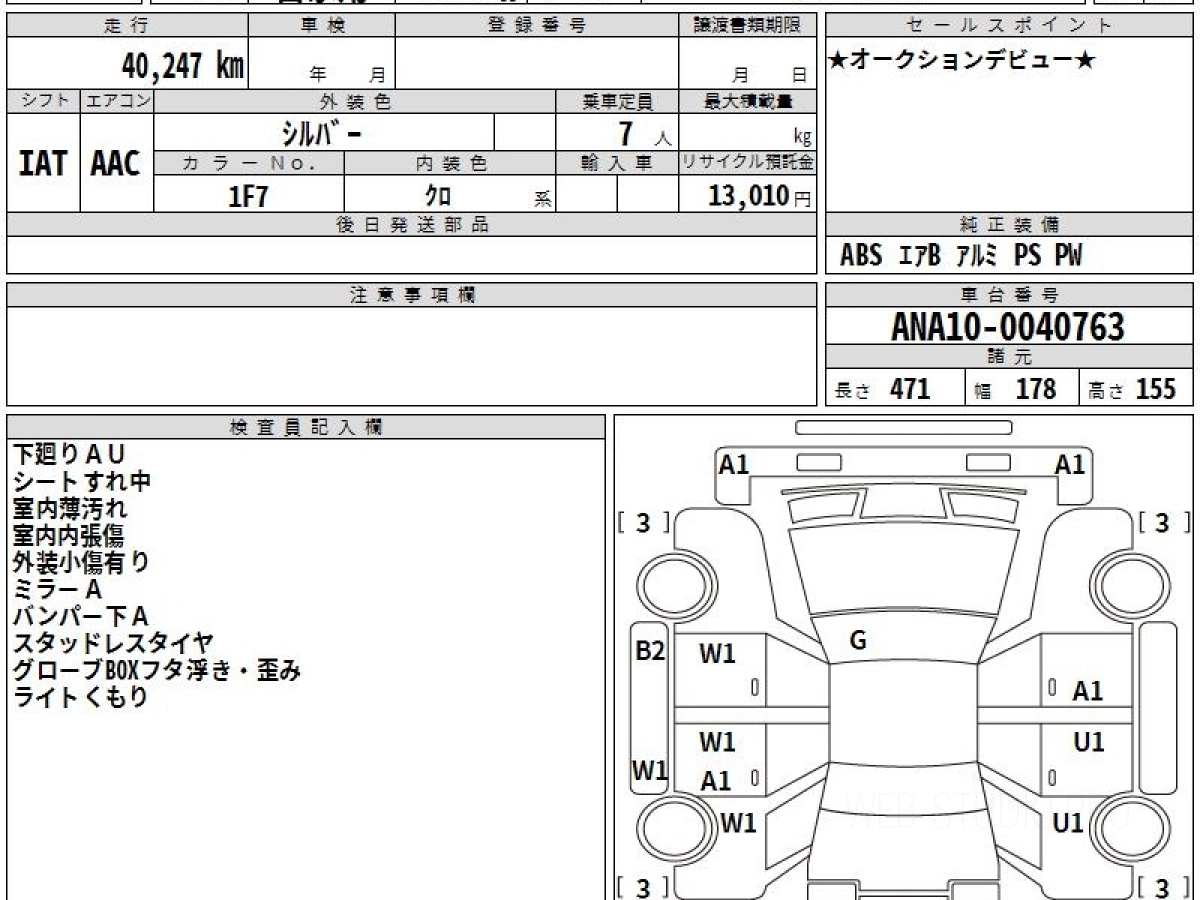Click ABS in the equipment list
The height and width of the screenshot is (900, 1200).
(861, 256)
